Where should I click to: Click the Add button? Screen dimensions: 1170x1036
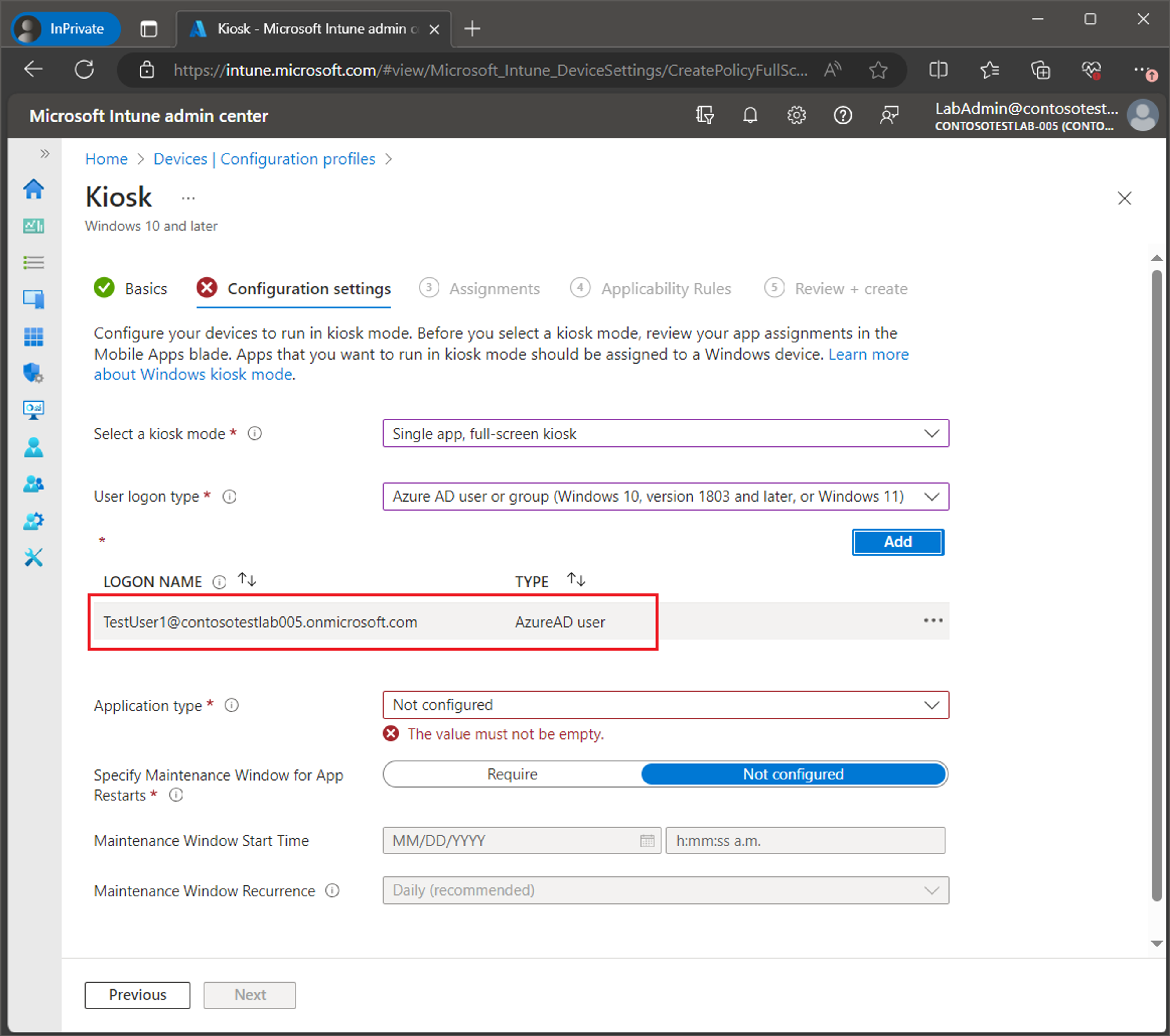[898, 542]
